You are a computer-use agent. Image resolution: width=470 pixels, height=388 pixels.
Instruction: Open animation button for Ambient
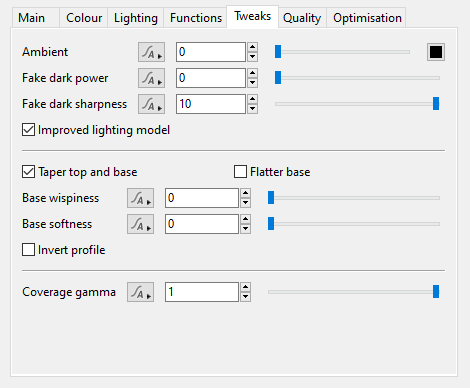[152, 52]
